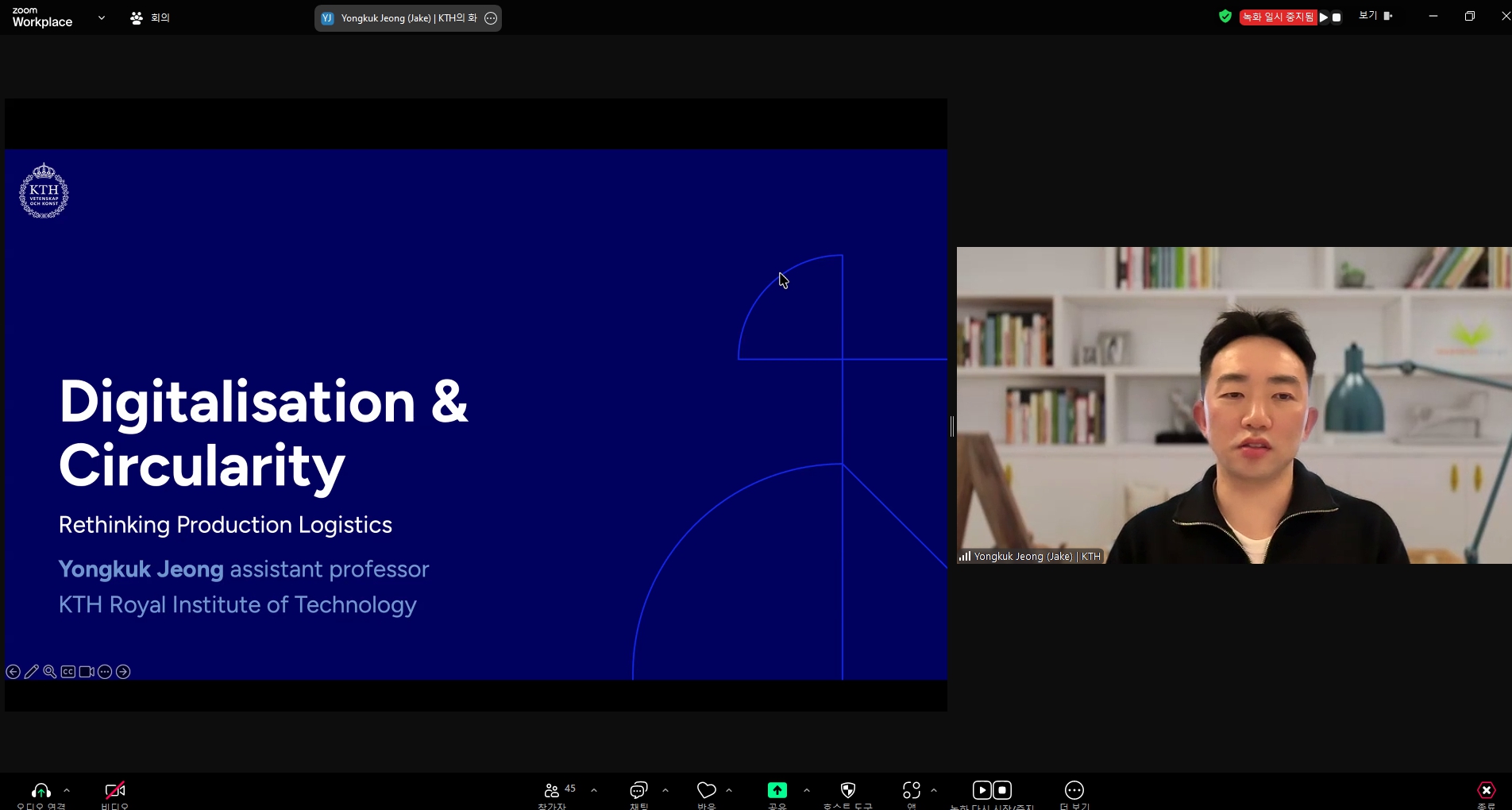1512x810 pixels.
Task: Stop recording using the top stop button
Action: [x=1336, y=17]
